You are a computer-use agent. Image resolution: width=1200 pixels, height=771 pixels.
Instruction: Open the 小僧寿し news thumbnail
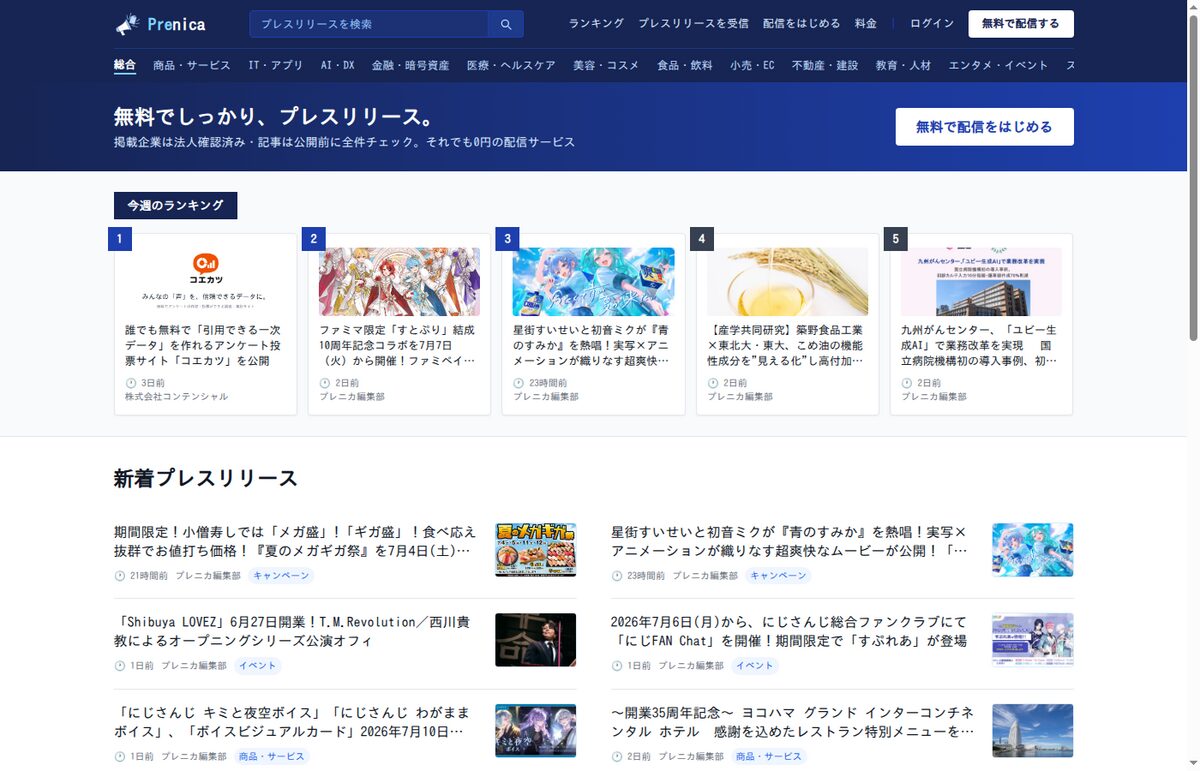(x=535, y=549)
